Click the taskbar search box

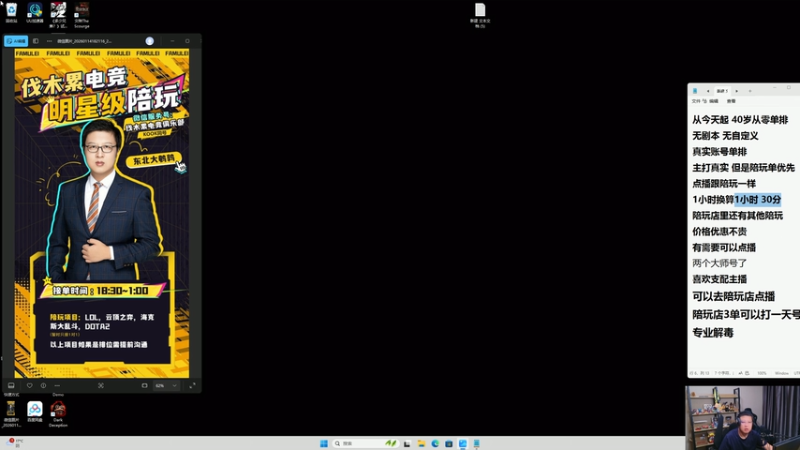[x=365, y=443]
